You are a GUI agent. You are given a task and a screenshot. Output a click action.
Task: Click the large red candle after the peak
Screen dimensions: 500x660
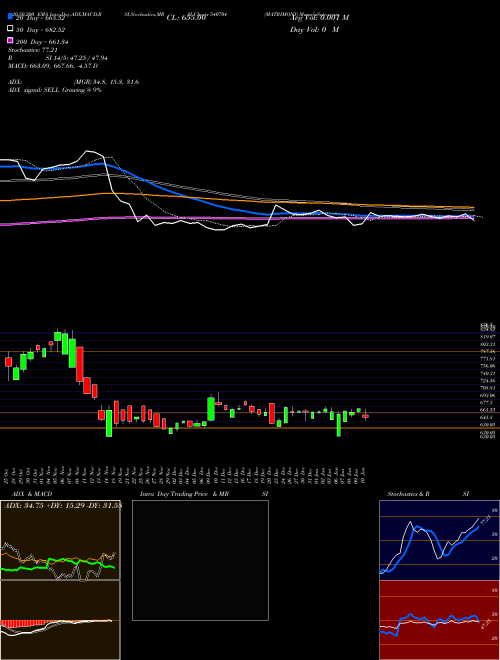(x=79, y=364)
